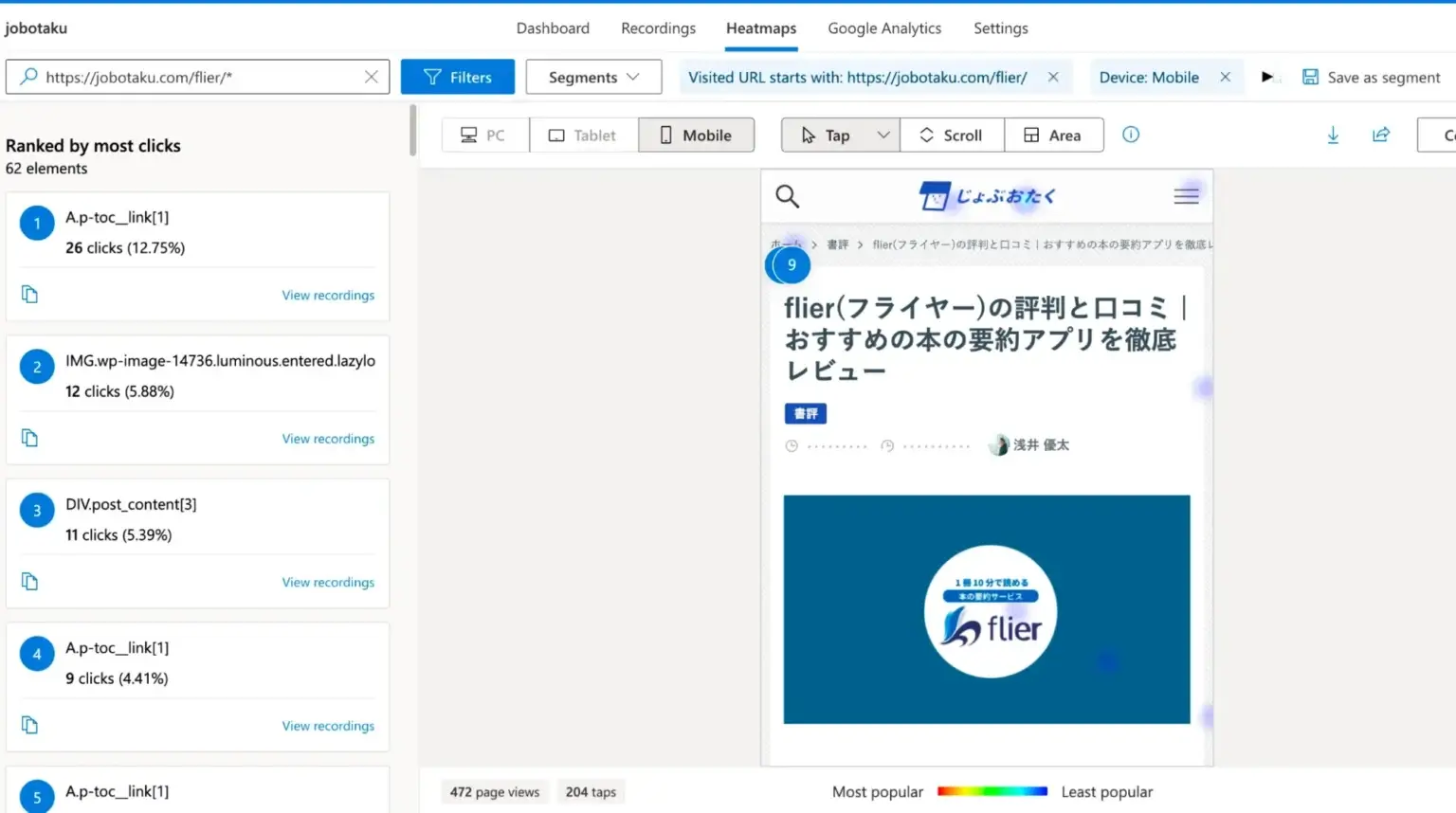Open the hamburger menu in page preview
This screenshot has width=1456, height=813.
click(1186, 196)
